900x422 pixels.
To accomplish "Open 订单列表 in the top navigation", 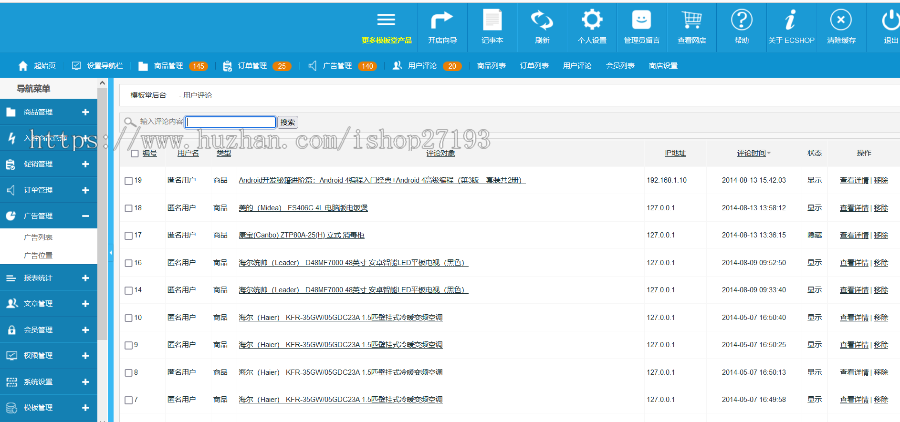I will [534, 66].
